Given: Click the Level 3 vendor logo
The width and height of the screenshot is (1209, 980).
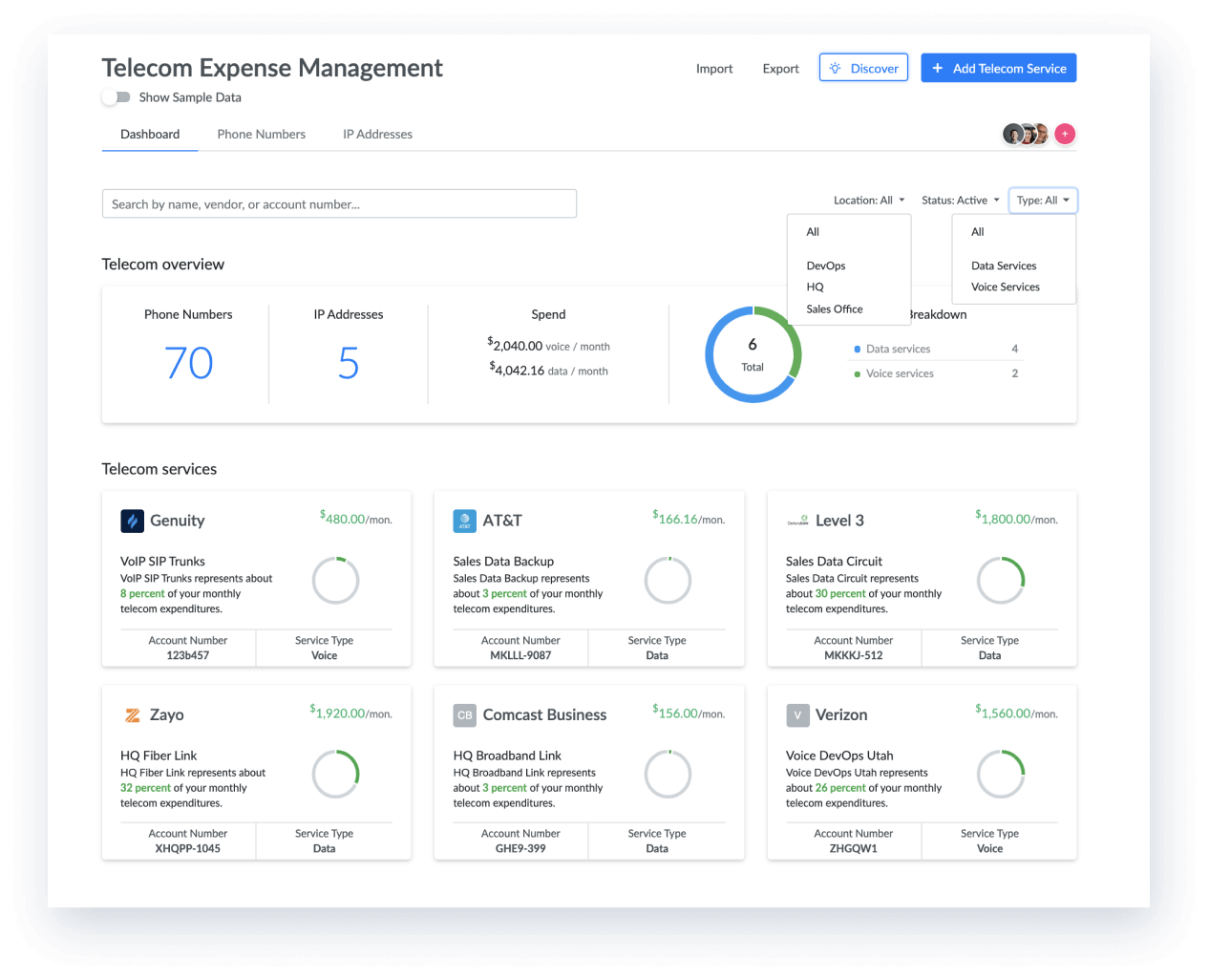Looking at the screenshot, I should (x=797, y=521).
